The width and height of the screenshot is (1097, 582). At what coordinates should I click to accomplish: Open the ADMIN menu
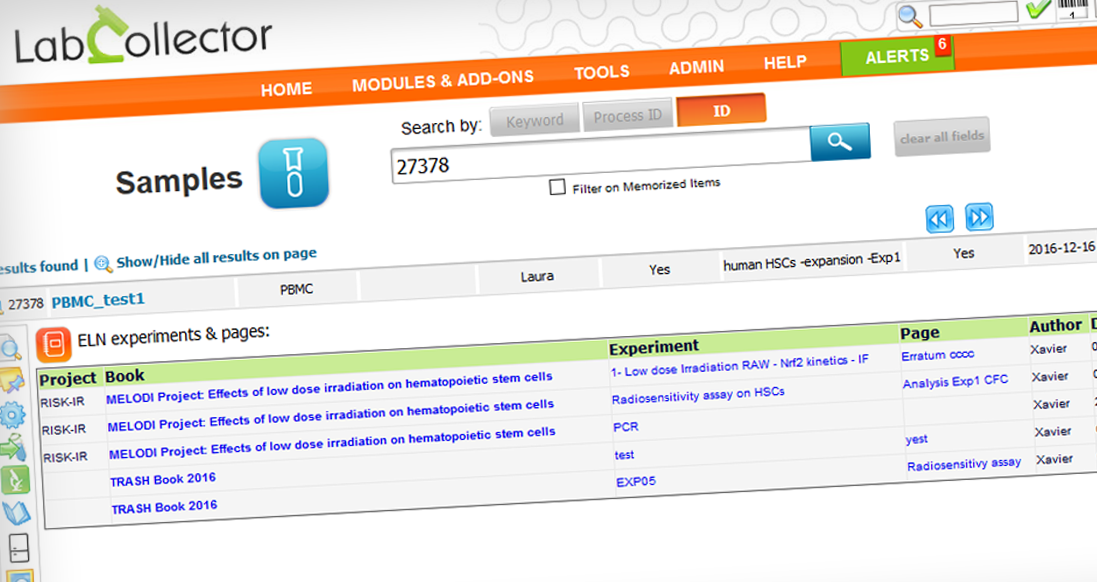pyautogui.click(x=696, y=67)
